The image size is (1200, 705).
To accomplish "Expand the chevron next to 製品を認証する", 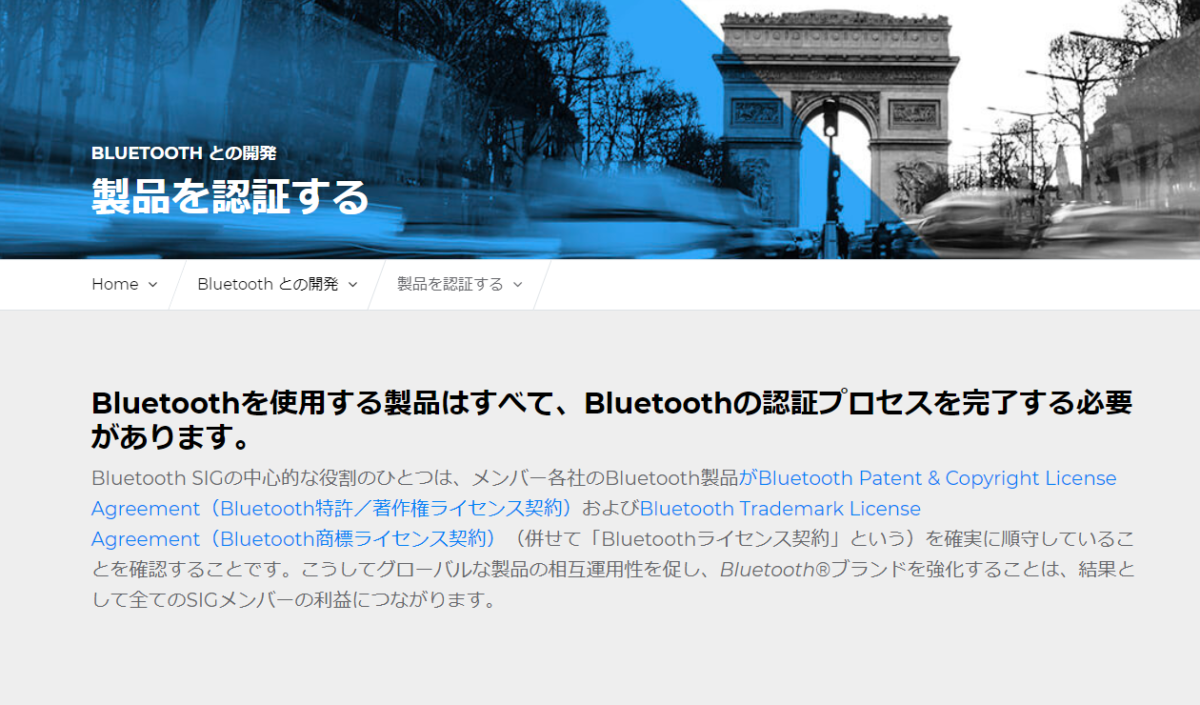I will [x=517, y=285].
